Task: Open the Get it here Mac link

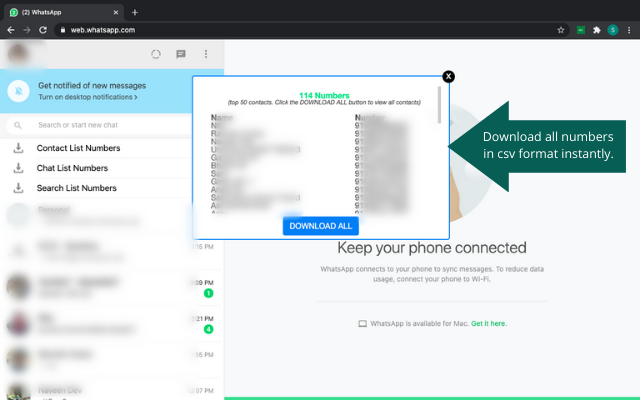Action: pyautogui.click(x=488, y=324)
